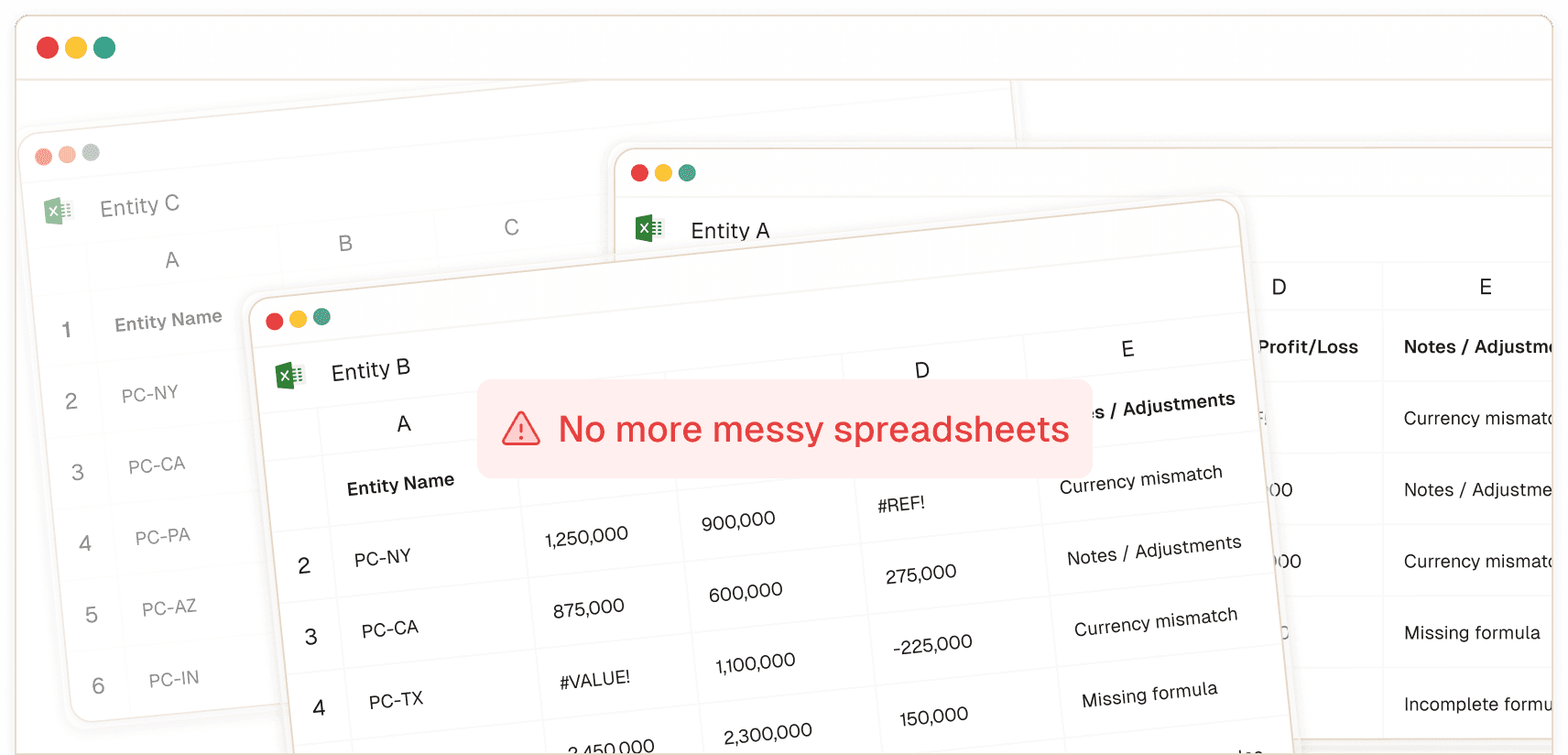This screenshot has height=755, width=1568.
Task: Select row 6 header in Entity C sheet
Action: point(98,685)
